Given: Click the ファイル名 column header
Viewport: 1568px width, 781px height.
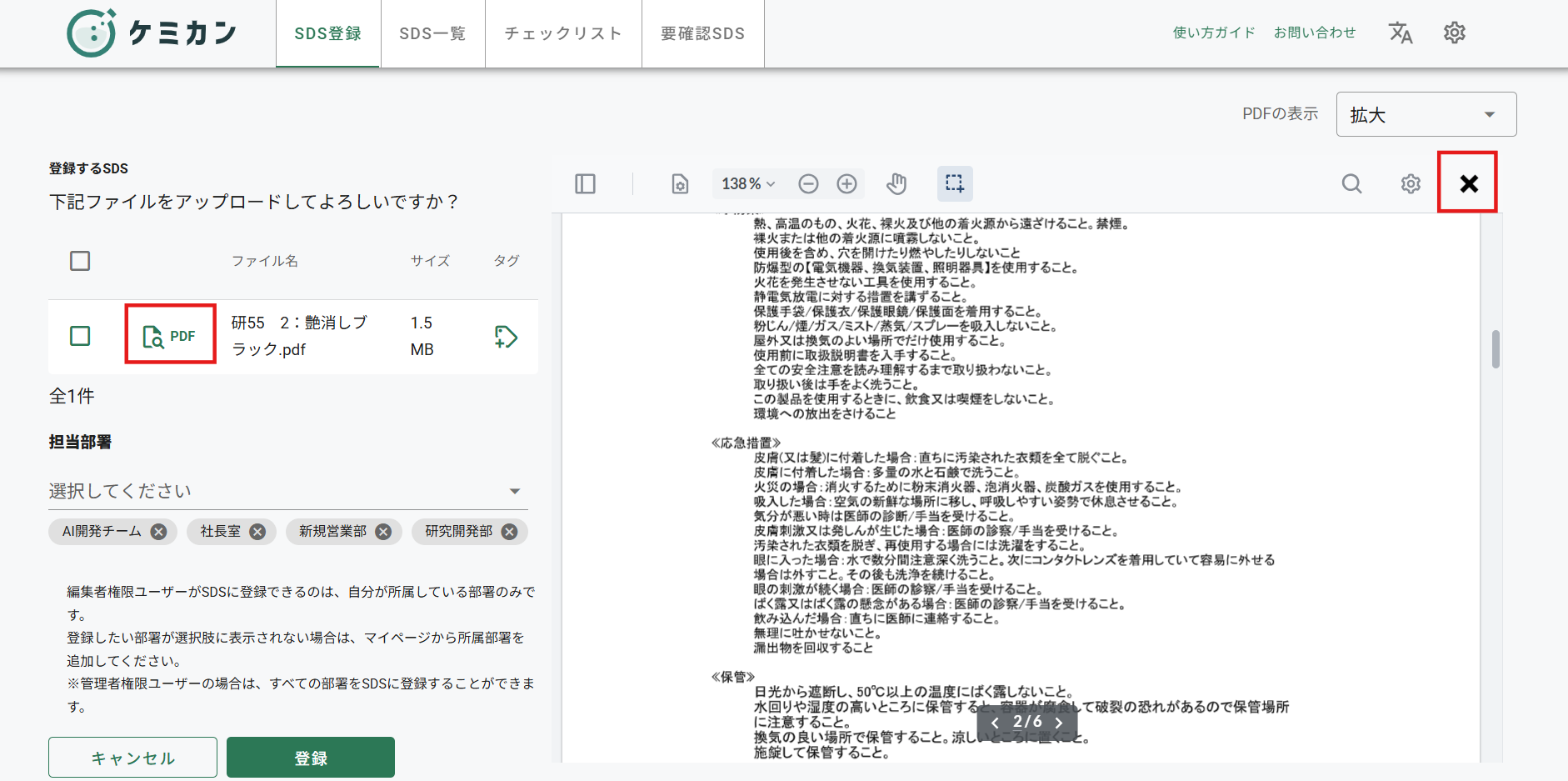Looking at the screenshot, I should [265, 261].
